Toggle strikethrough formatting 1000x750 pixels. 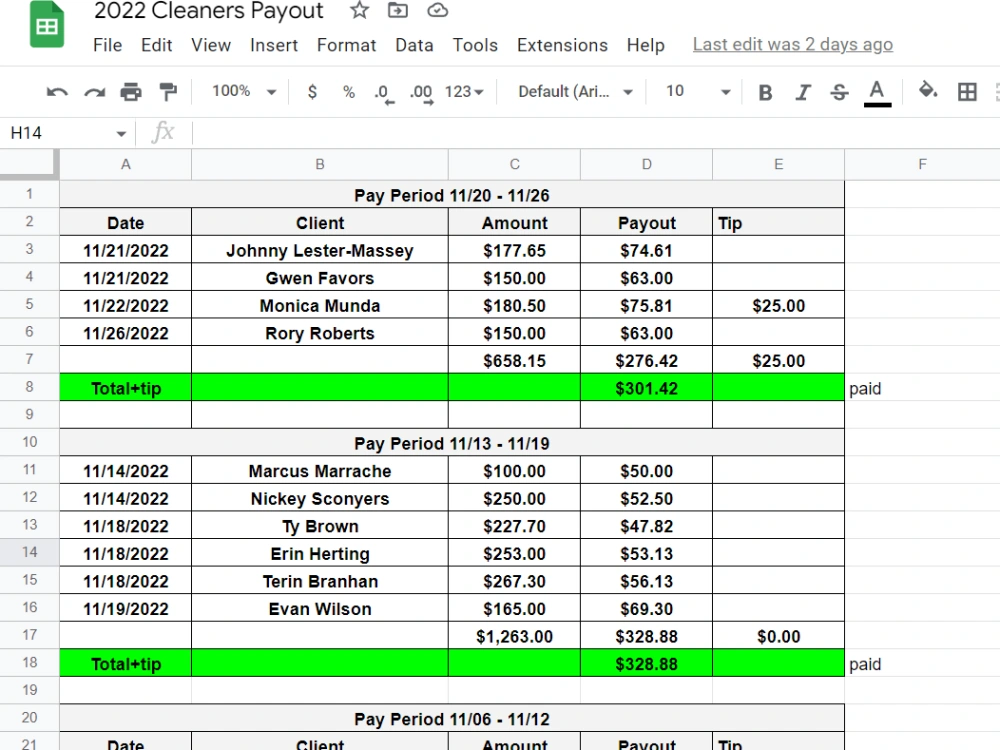click(839, 93)
